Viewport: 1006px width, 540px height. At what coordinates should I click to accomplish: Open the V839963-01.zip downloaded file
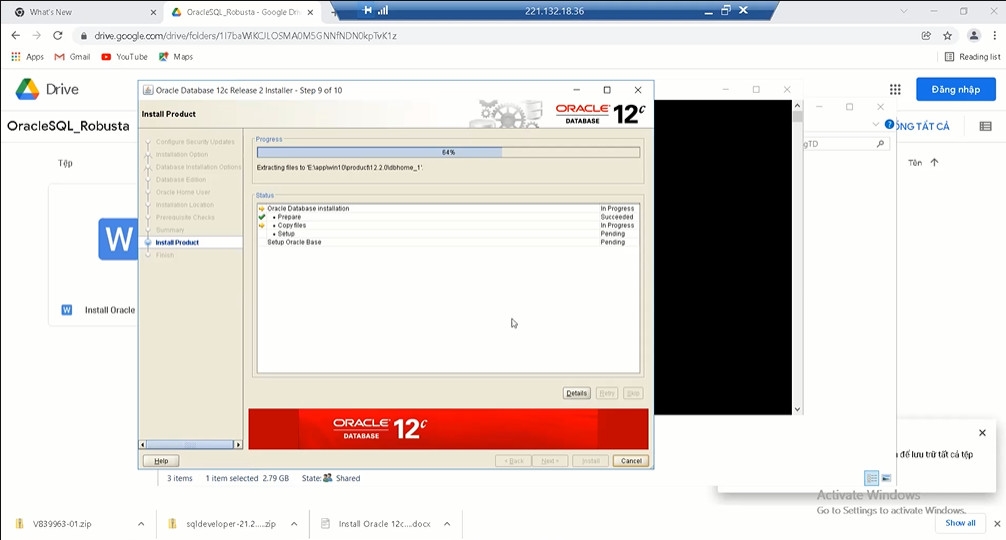tap(62, 524)
